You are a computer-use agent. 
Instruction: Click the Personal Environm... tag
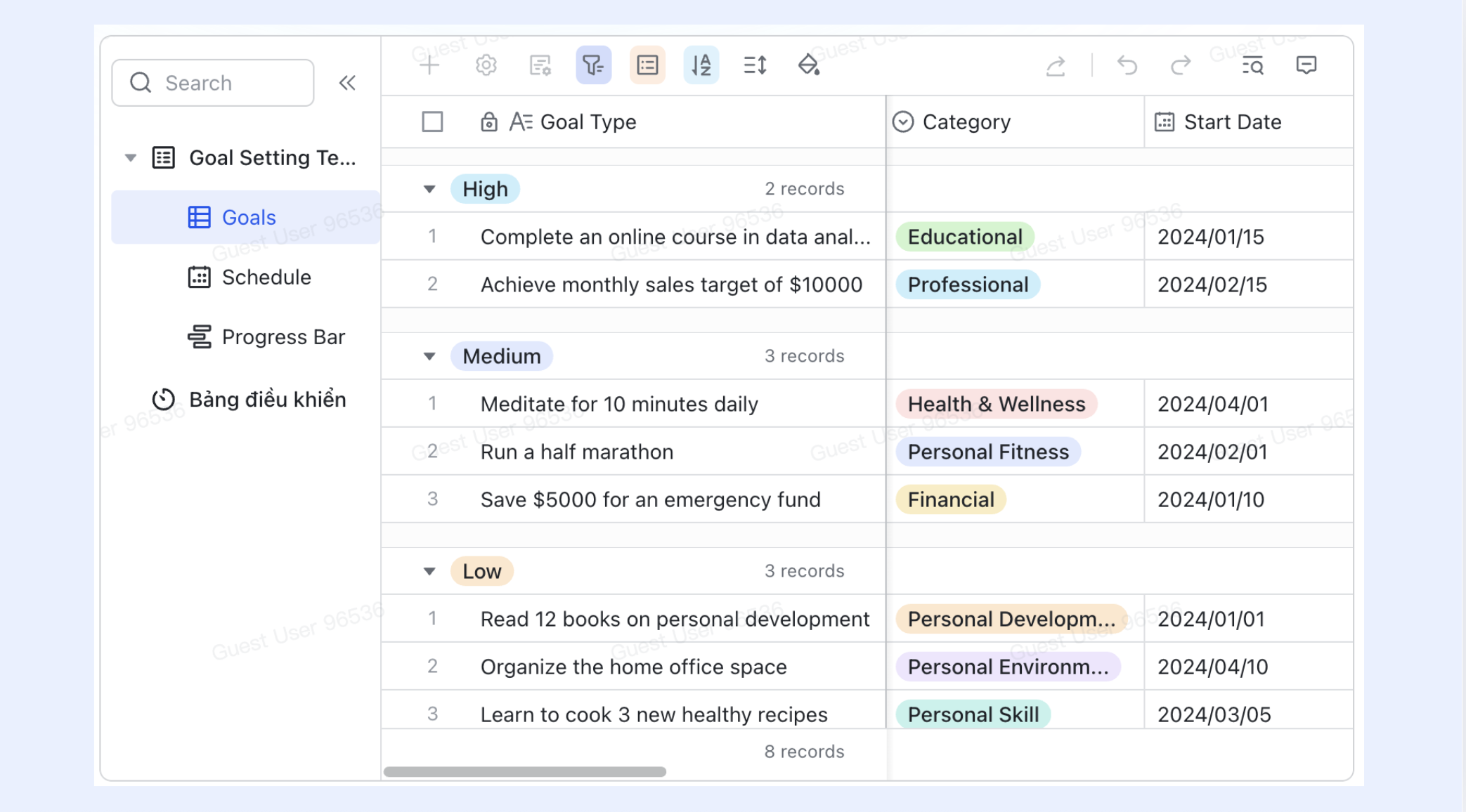coord(1008,667)
